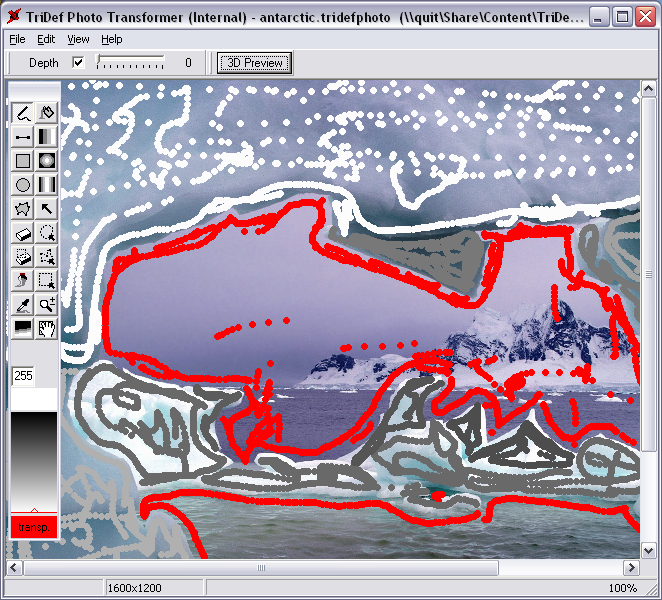Select the eyedropper tool

point(22,304)
